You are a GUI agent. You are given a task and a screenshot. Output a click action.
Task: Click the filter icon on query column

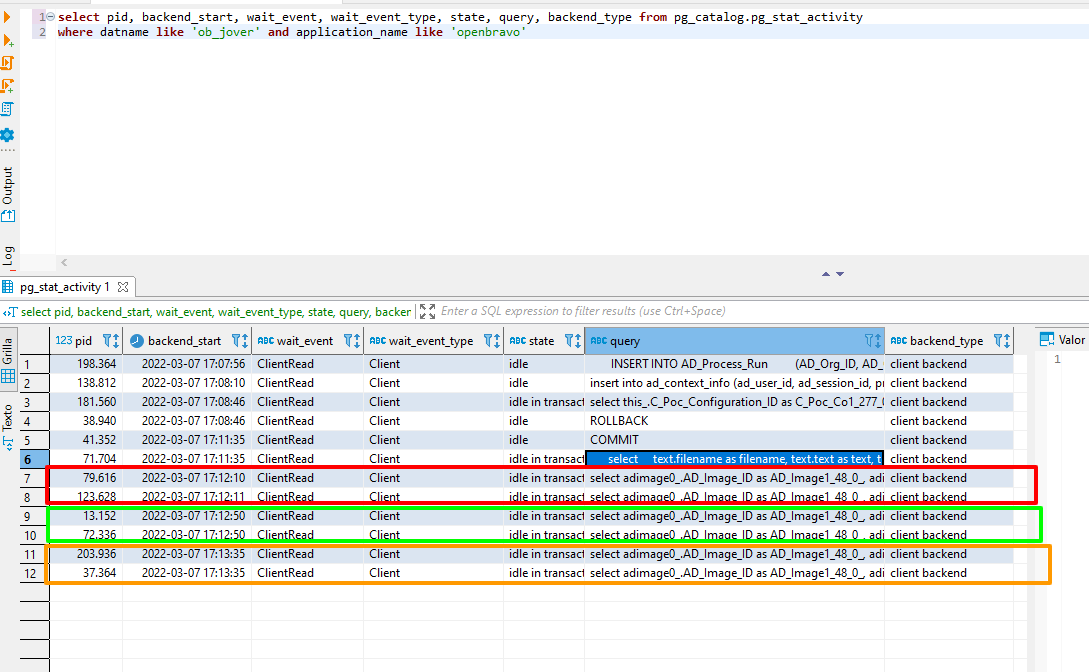(871, 341)
